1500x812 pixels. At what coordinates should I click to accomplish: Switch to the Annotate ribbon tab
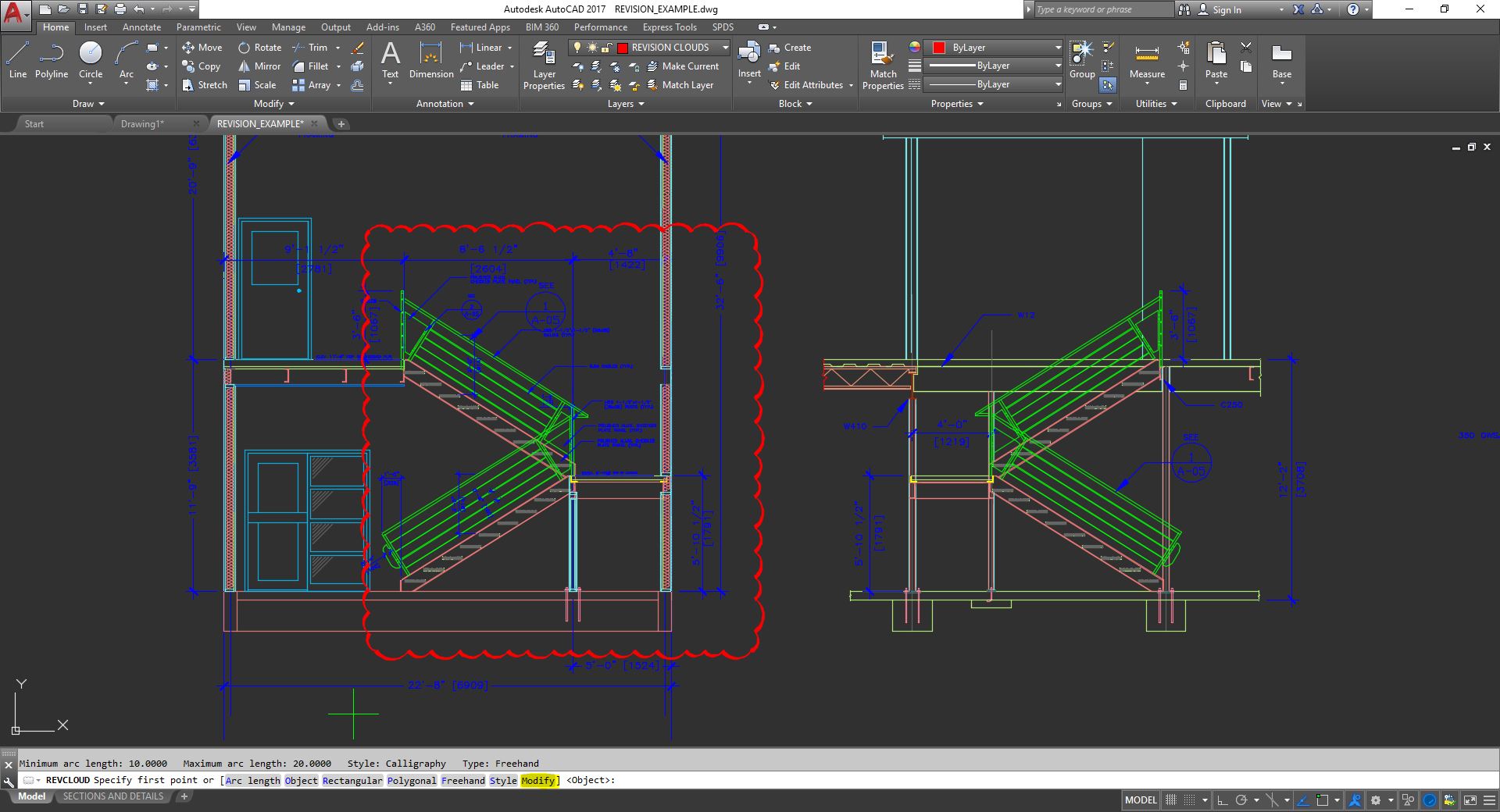tap(141, 27)
